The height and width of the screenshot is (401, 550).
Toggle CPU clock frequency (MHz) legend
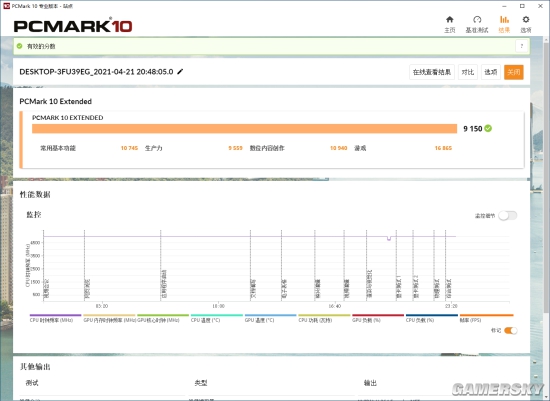coord(55,318)
